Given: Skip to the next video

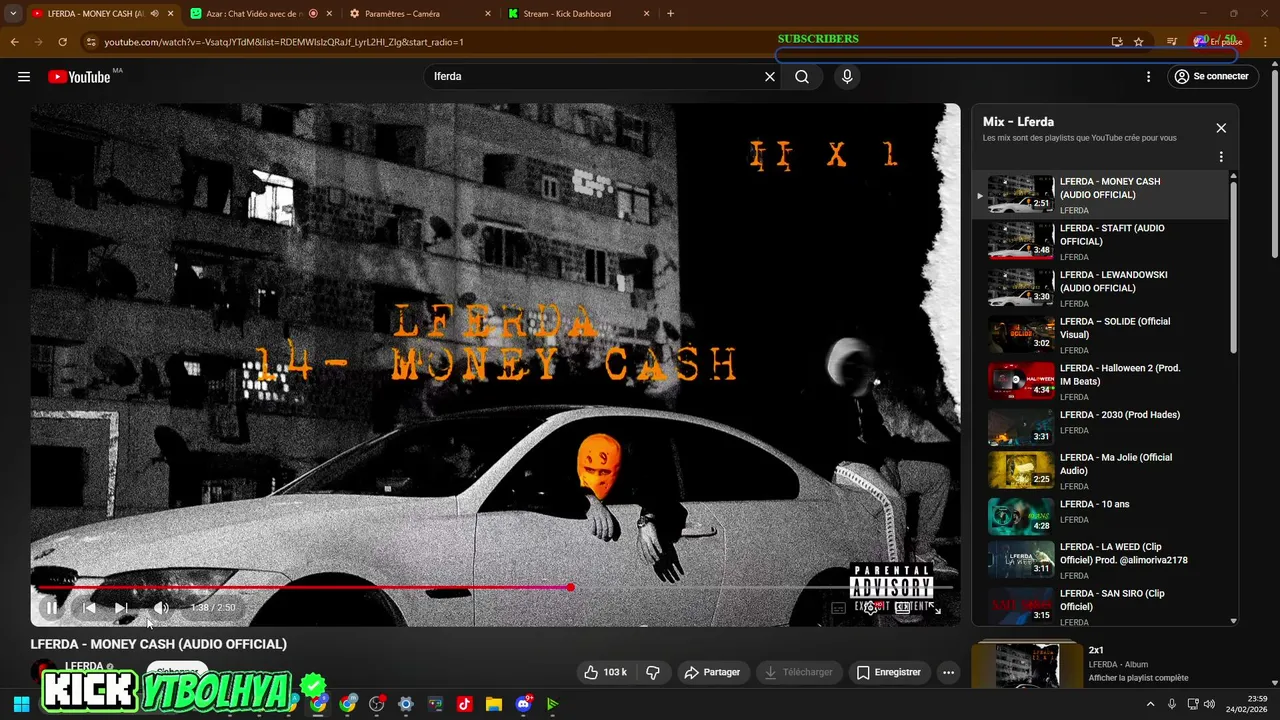Looking at the screenshot, I should click(x=121, y=607).
